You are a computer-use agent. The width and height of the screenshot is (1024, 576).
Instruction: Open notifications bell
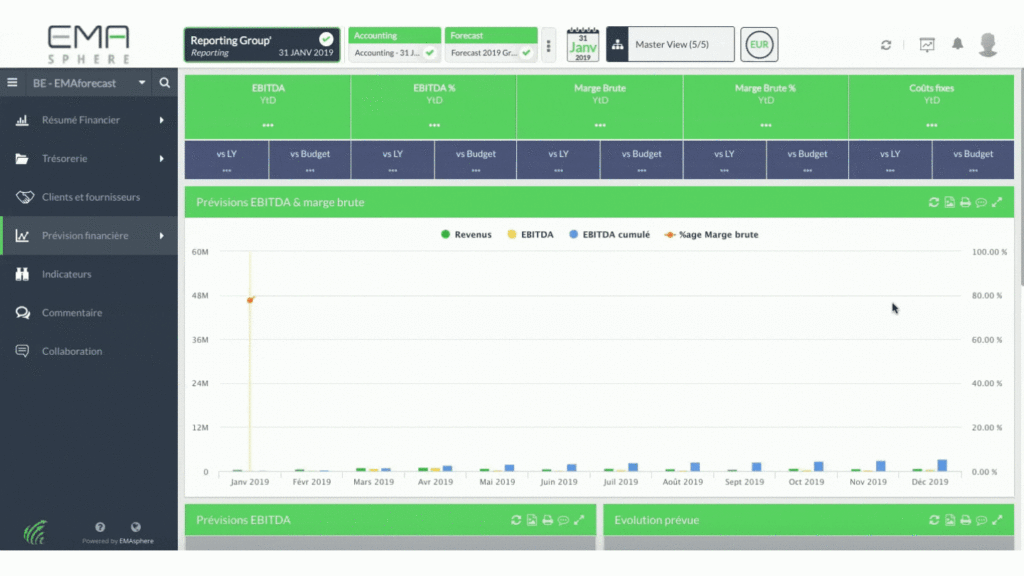click(957, 44)
